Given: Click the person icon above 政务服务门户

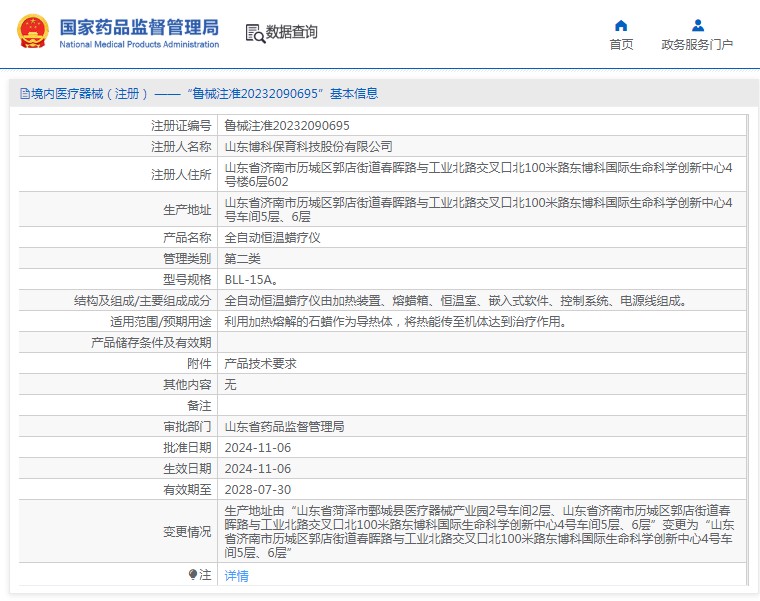Looking at the screenshot, I should point(697,25).
